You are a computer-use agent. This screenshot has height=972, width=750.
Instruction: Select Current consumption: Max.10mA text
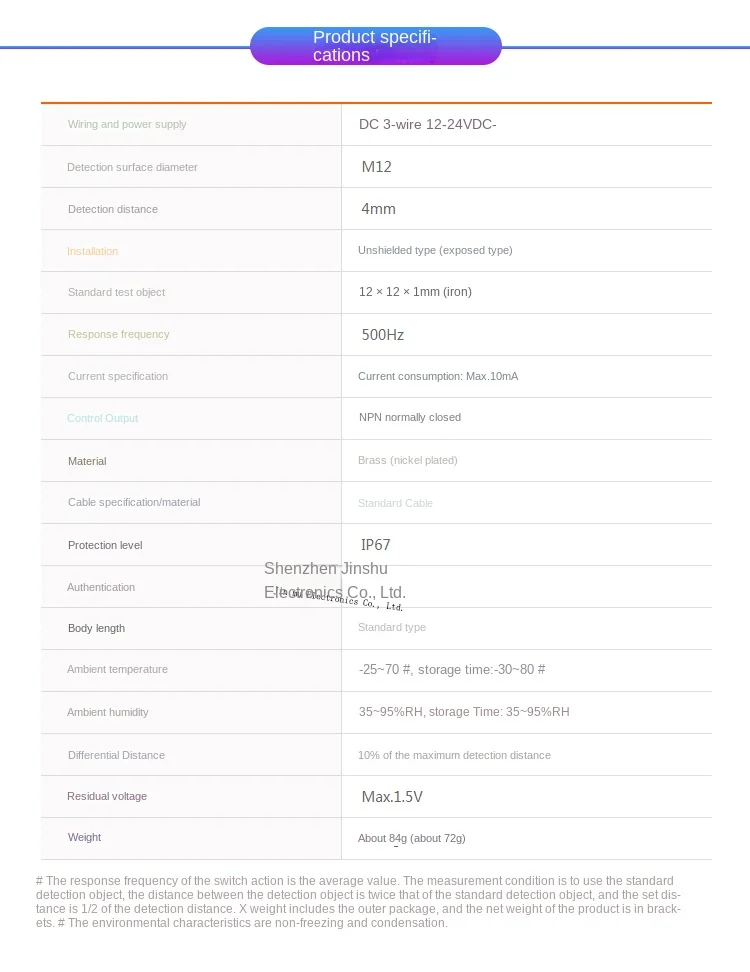438,376
